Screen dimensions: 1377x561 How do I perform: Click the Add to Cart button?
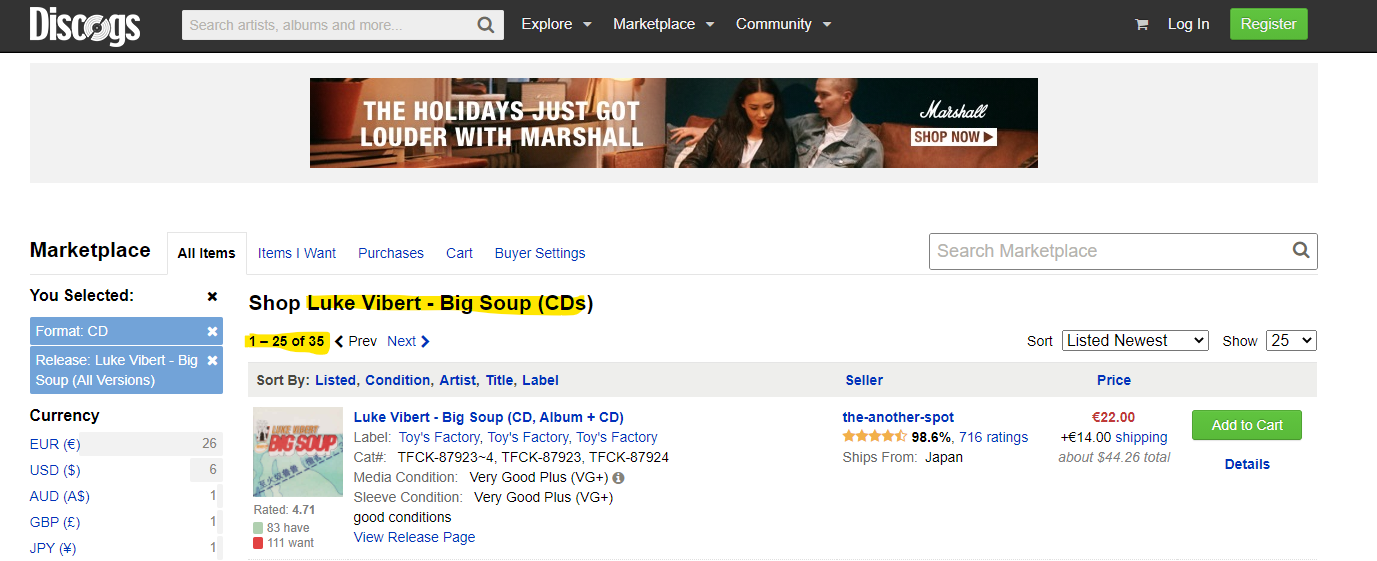(1247, 425)
